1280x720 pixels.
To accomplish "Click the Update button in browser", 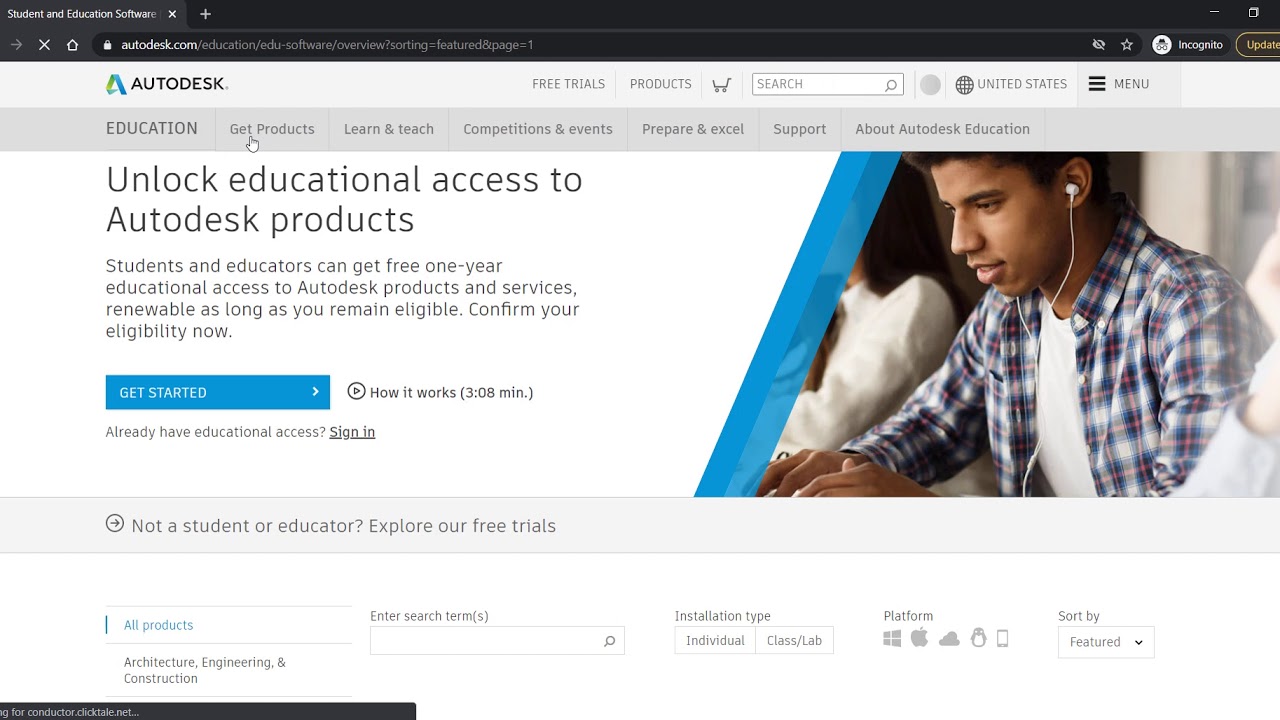I will [1259, 45].
